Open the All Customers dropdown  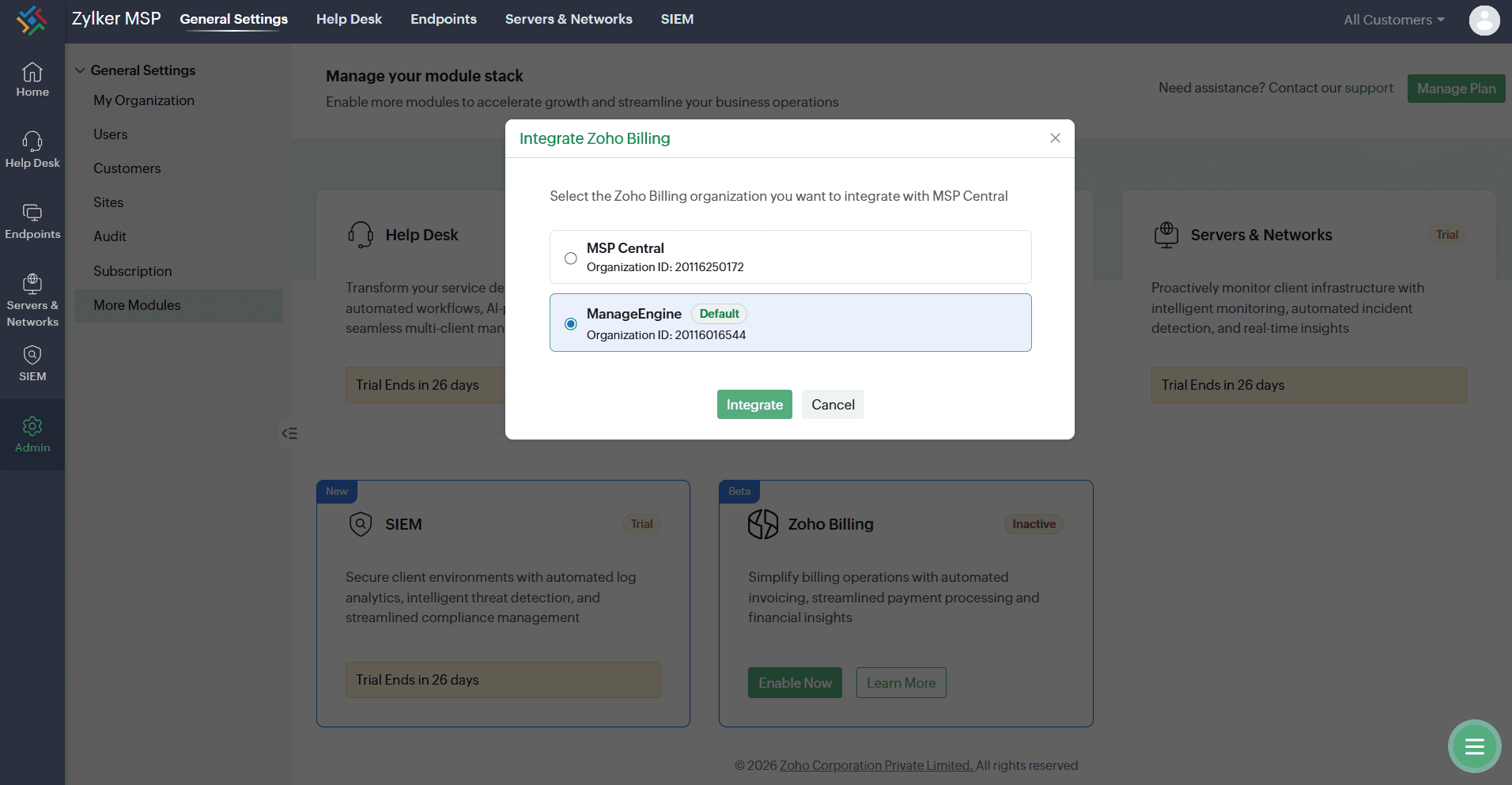coord(1394,20)
